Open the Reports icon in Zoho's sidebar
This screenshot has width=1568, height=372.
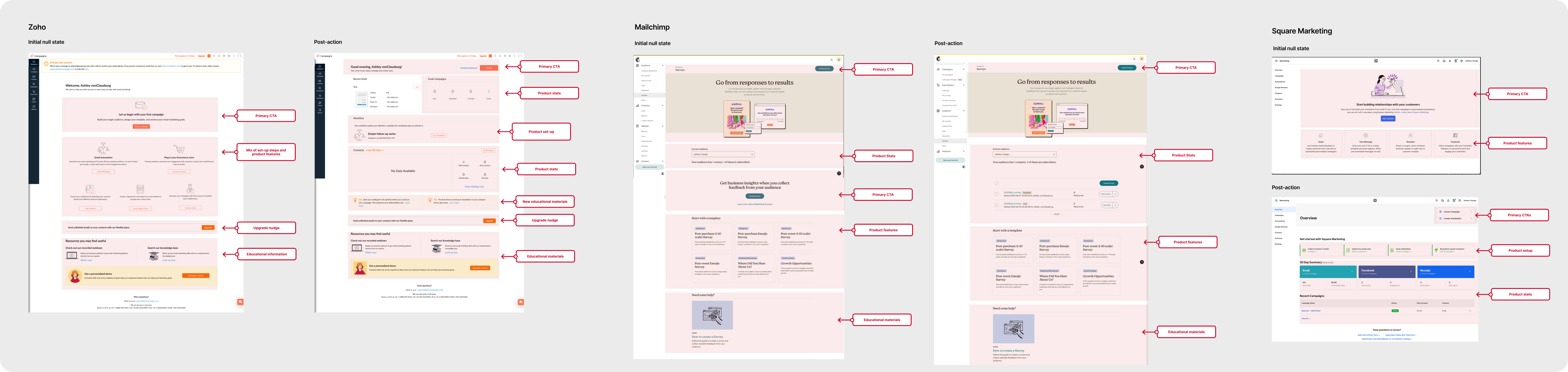33,106
